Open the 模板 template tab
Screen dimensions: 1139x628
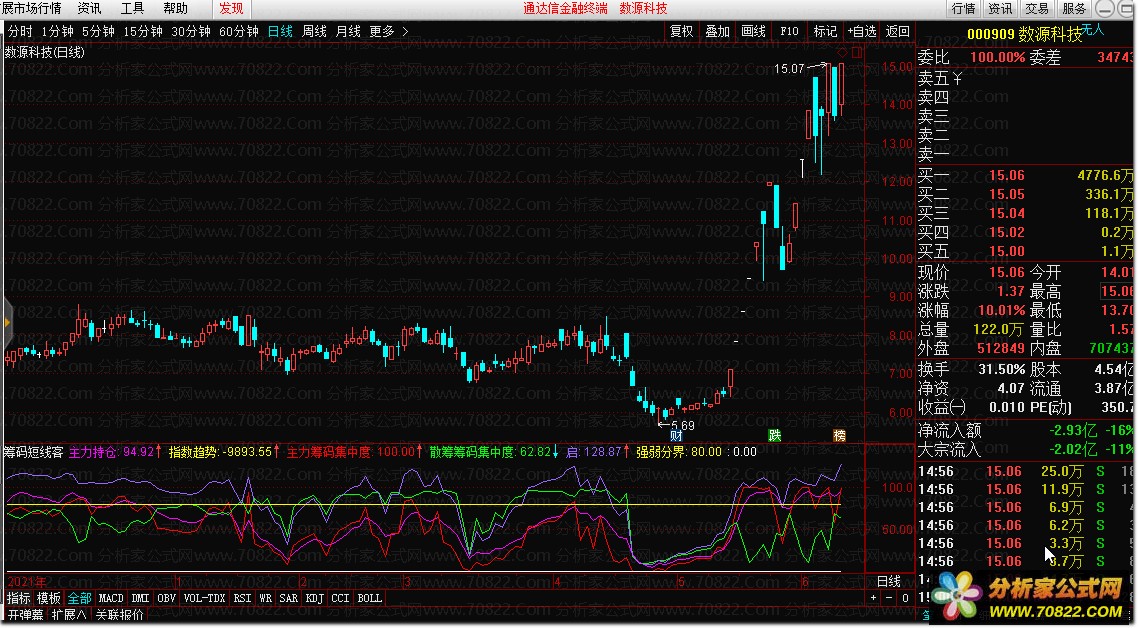(49, 598)
